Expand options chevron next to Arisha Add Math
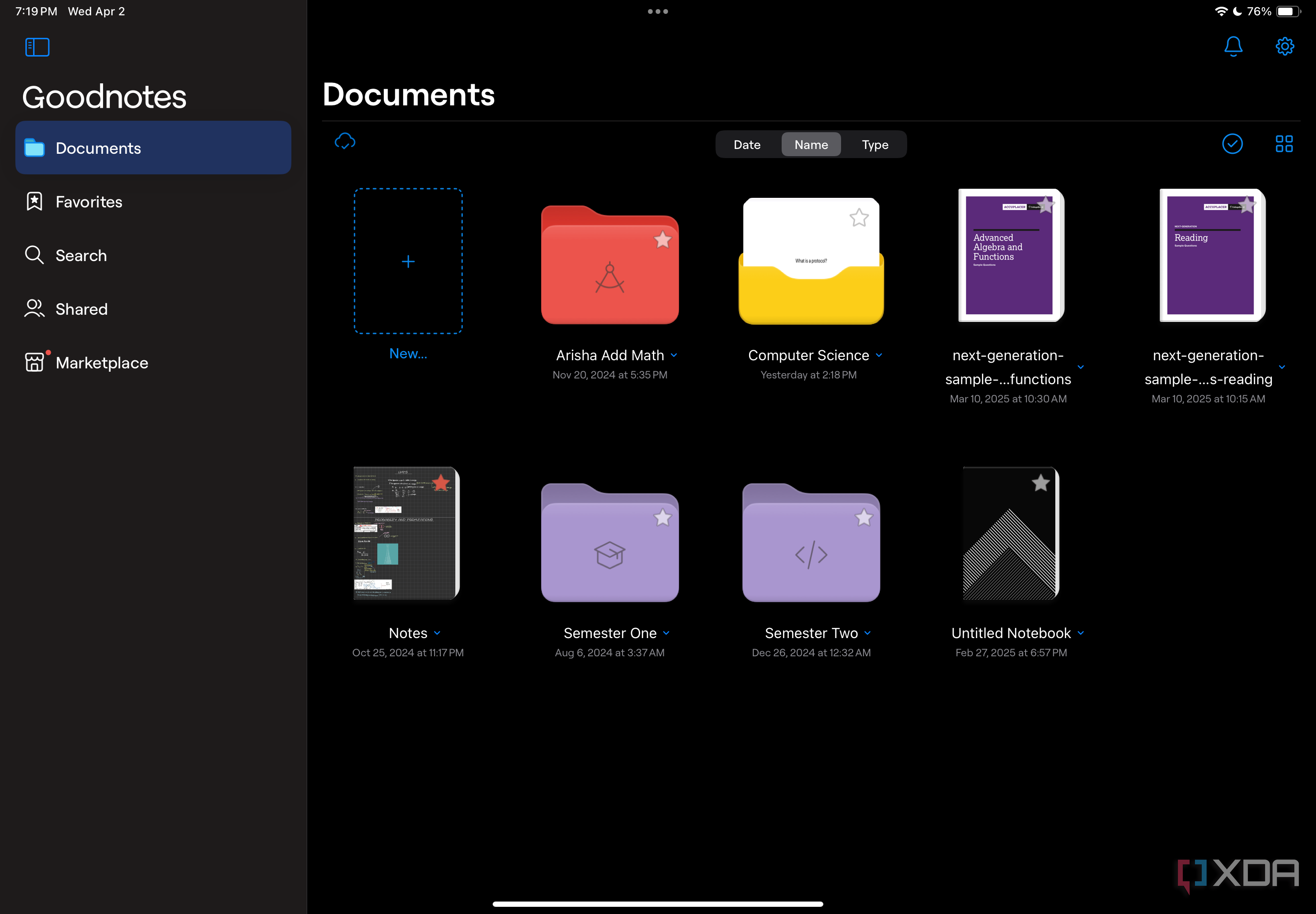Viewport: 1316px width, 914px height. tap(674, 355)
